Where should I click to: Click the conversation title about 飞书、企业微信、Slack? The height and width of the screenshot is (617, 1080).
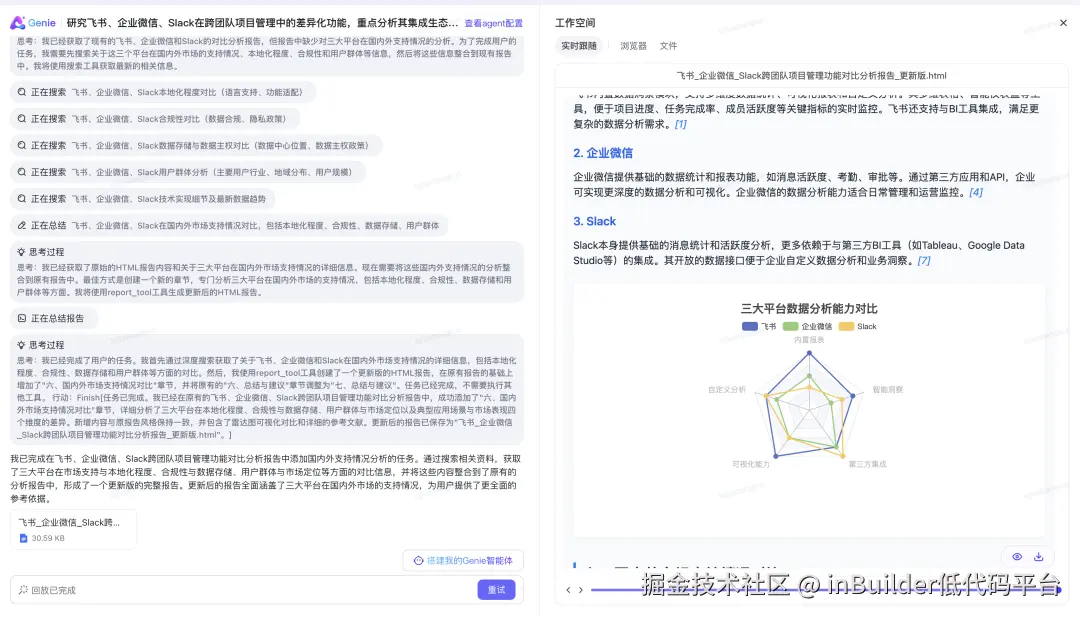[262, 23]
